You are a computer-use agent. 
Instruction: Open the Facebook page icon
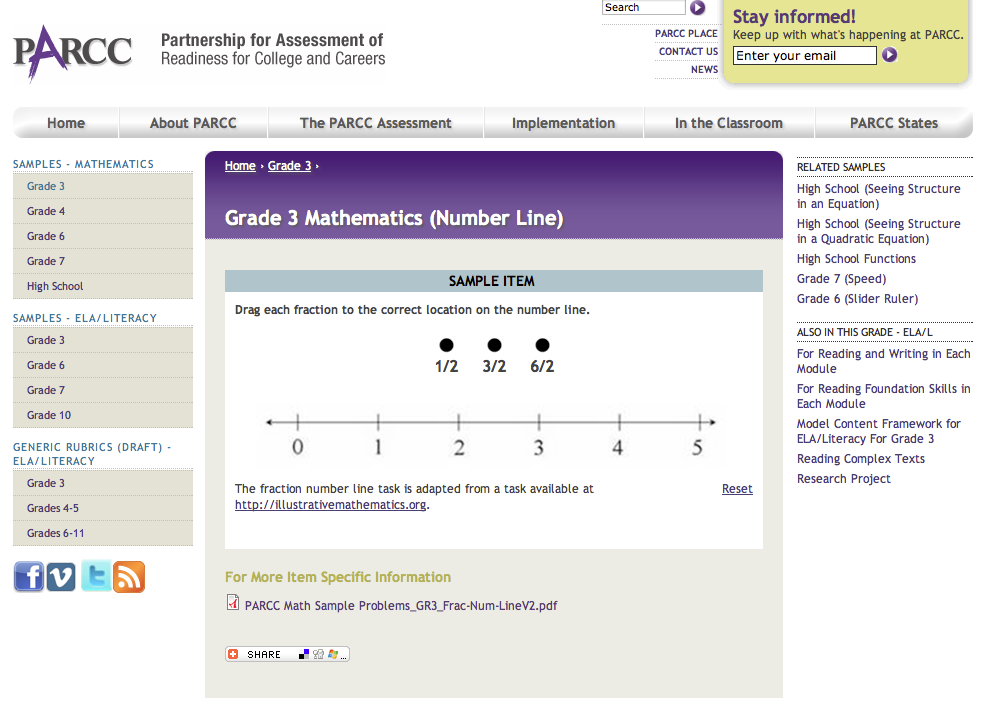pyautogui.click(x=29, y=576)
